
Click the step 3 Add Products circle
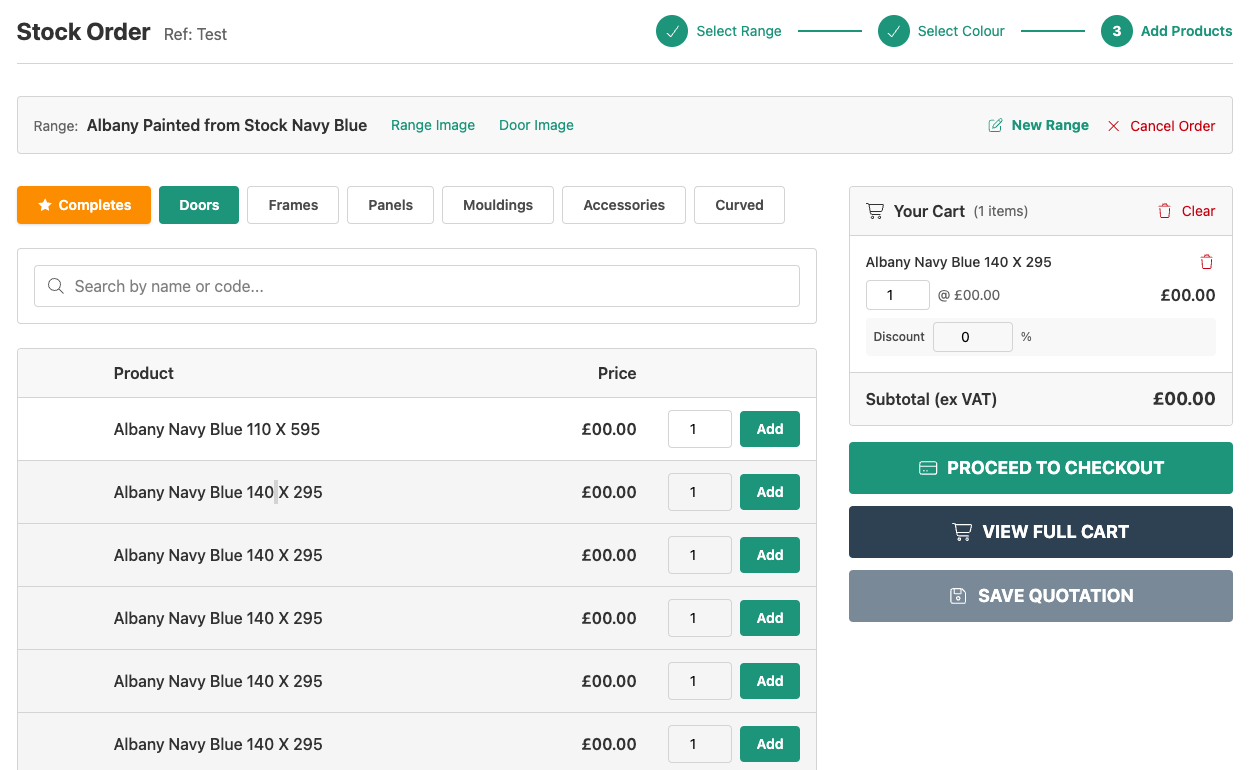[x=1117, y=31]
